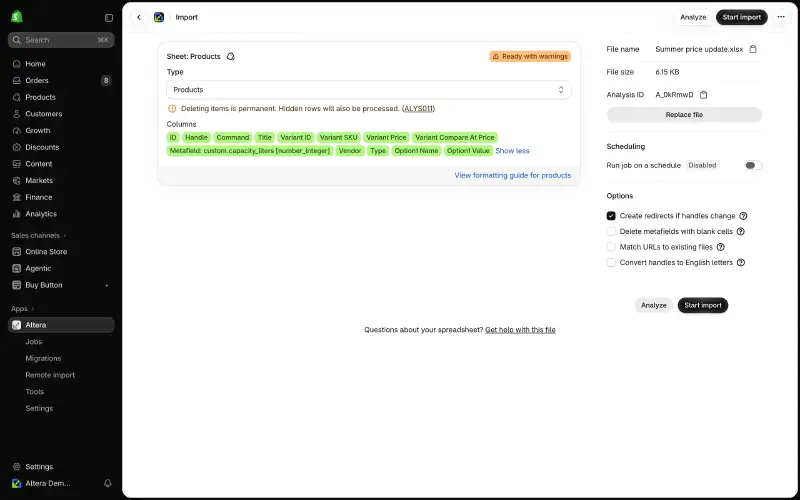This screenshot has width=800, height=500.
Task: Click the top Analyze button
Action: pyautogui.click(x=693, y=17)
